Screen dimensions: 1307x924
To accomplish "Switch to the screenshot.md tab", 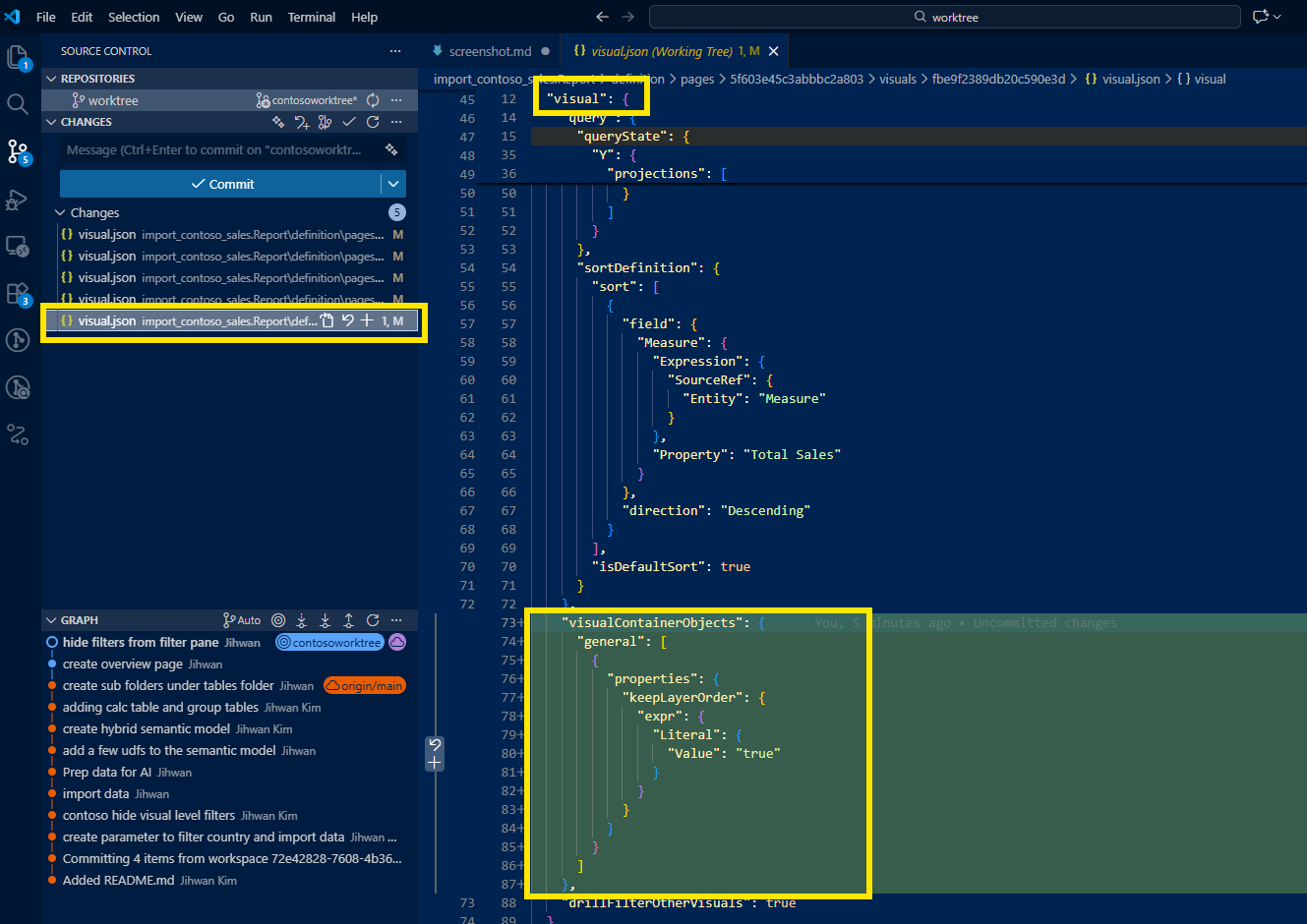I will coord(490,51).
